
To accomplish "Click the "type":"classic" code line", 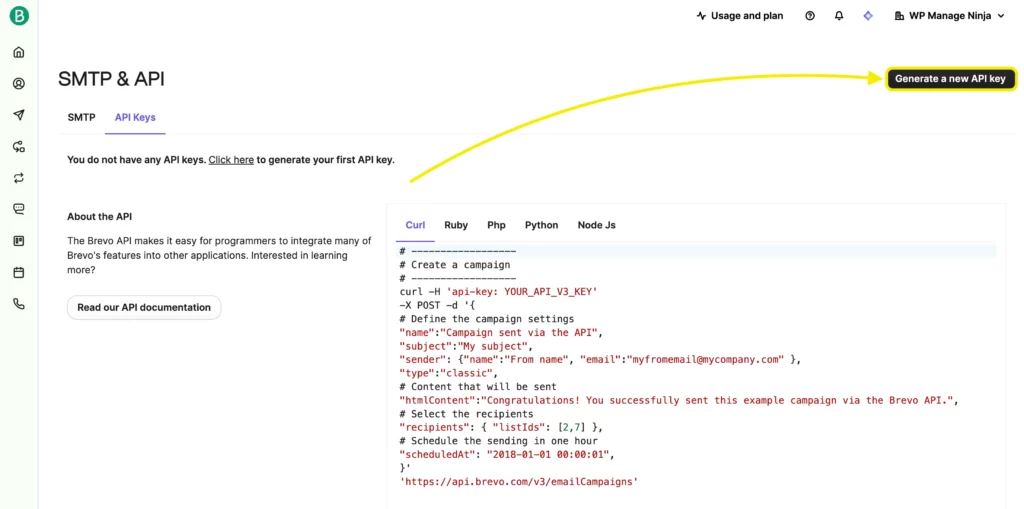I will coord(449,373).
